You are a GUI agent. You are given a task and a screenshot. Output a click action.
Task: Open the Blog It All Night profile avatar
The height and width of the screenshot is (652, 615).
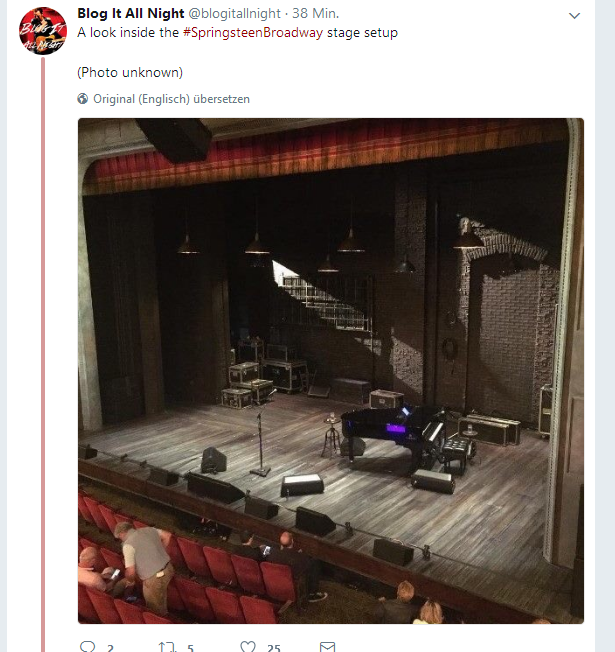pyautogui.click(x=42, y=31)
